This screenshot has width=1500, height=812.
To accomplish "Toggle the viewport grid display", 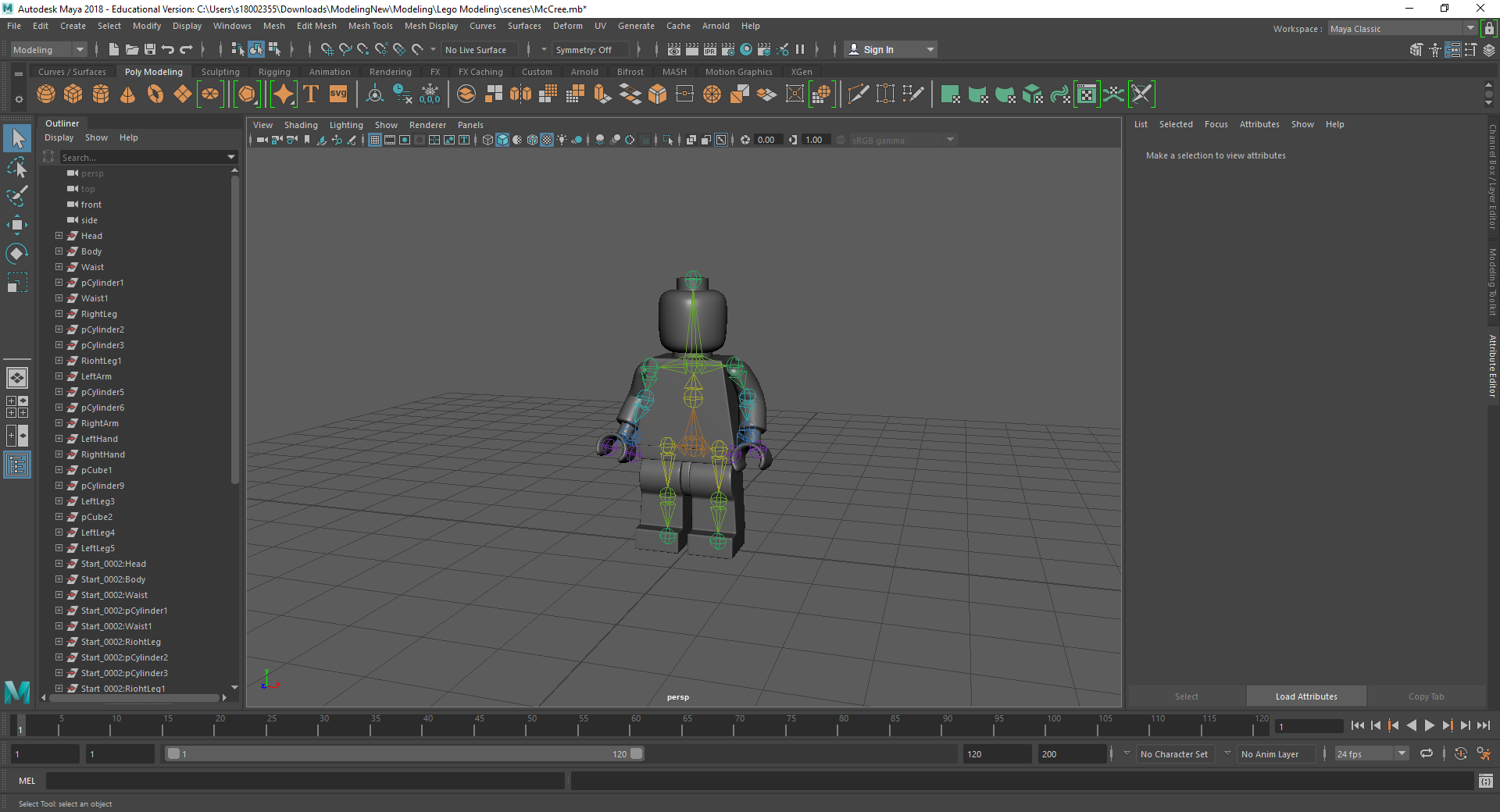I will pyautogui.click(x=375, y=140).
